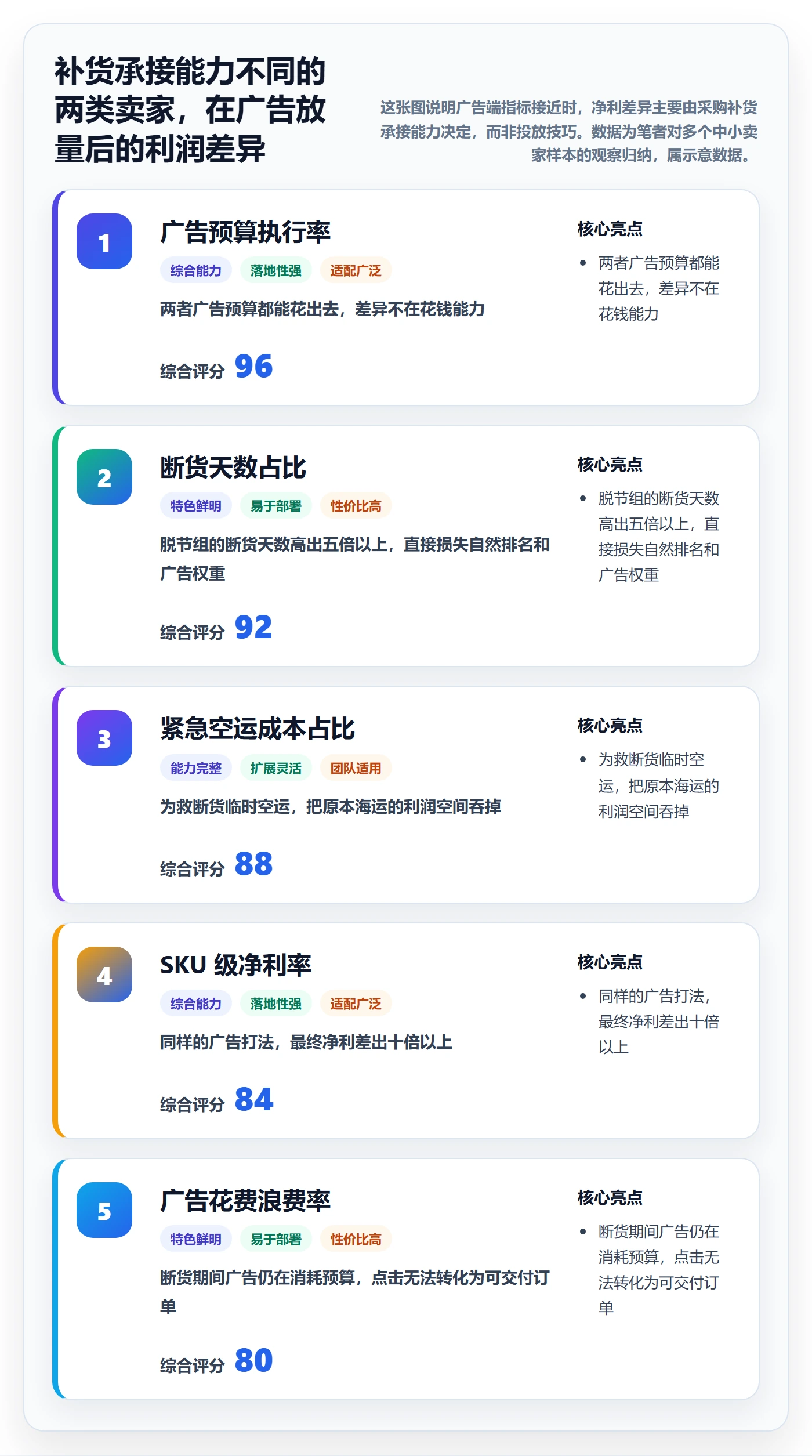Viewport: 812px width, 1456px height.
Task: Select the 断货天数占比 card title
Action: tap(233, 468)
